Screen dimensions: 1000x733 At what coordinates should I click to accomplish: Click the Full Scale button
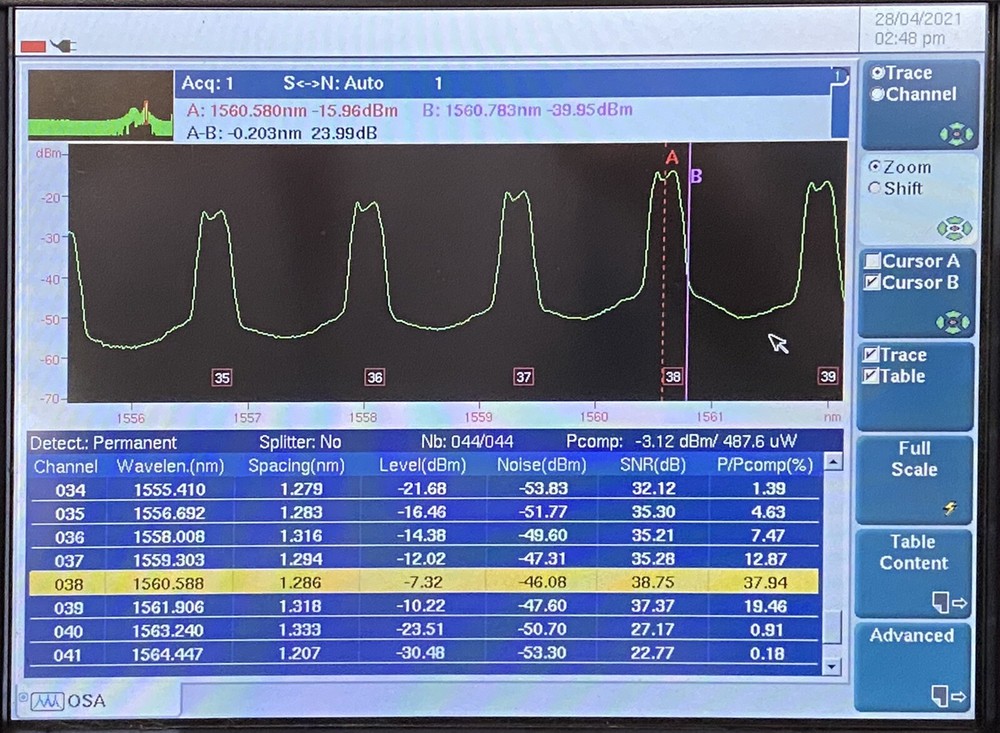[914, 479]
